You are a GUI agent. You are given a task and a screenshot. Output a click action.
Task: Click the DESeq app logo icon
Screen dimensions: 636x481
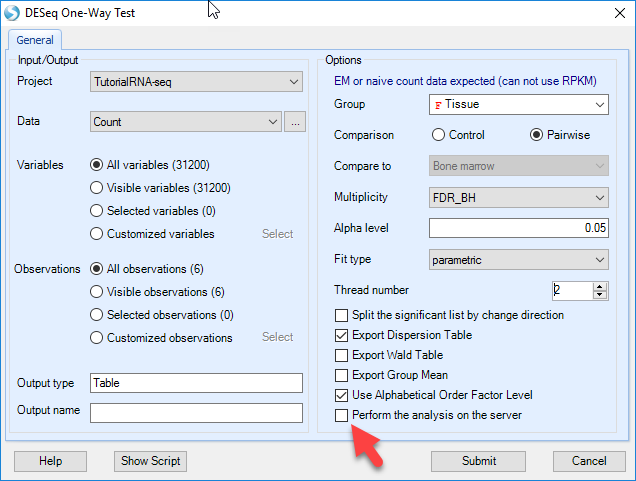tap(12, 13)
